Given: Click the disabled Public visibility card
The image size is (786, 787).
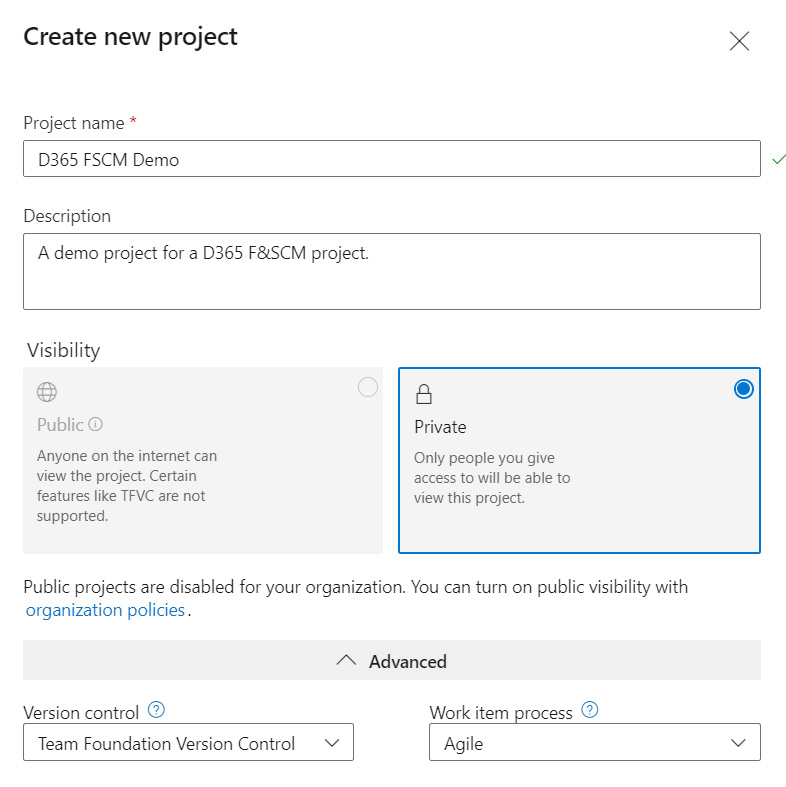Looking at the screenshot, I should click(203, 461).
